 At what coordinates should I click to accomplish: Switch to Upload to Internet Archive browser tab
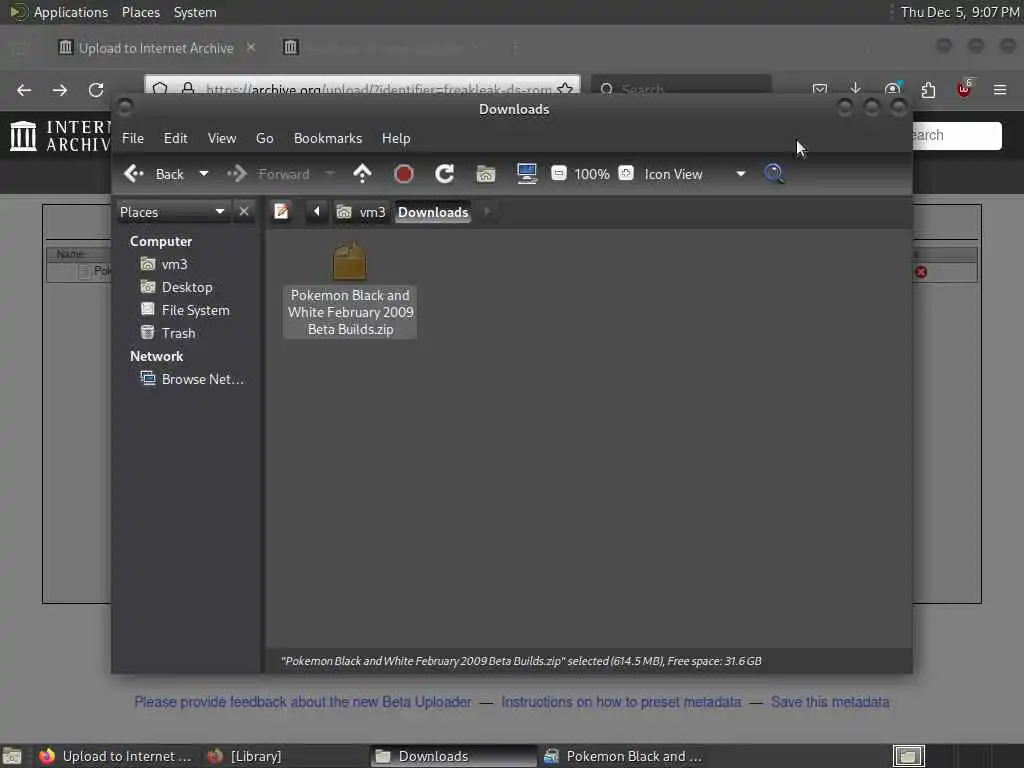pyautogui.click(x=155, y=48)
